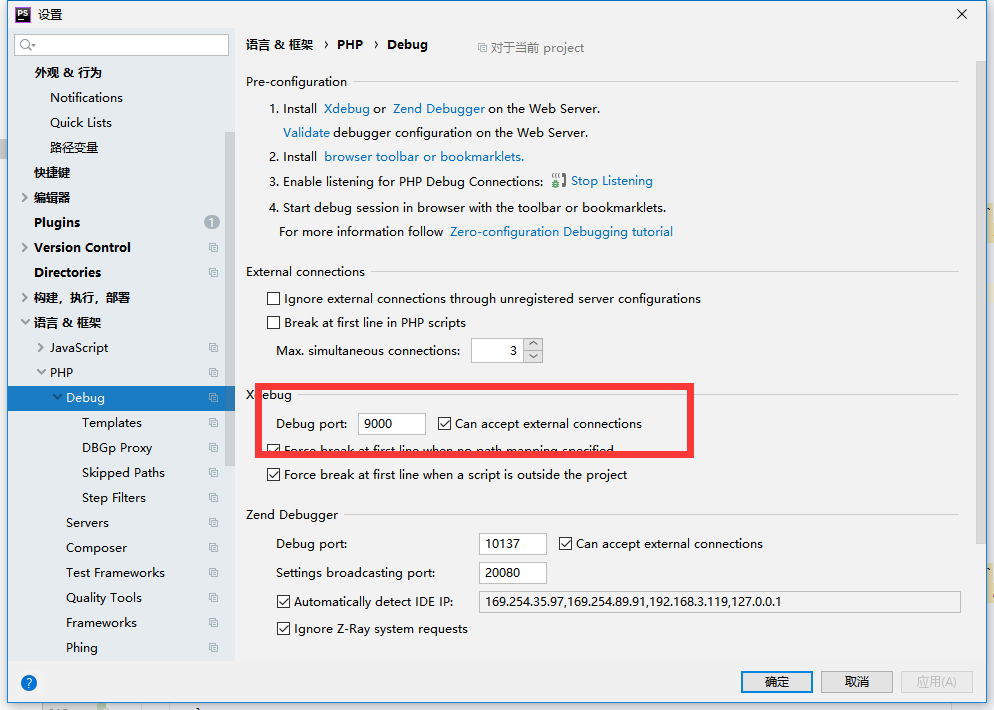Click the PhpStorm logo in title bar
The image size is (994, 710).
23,14
